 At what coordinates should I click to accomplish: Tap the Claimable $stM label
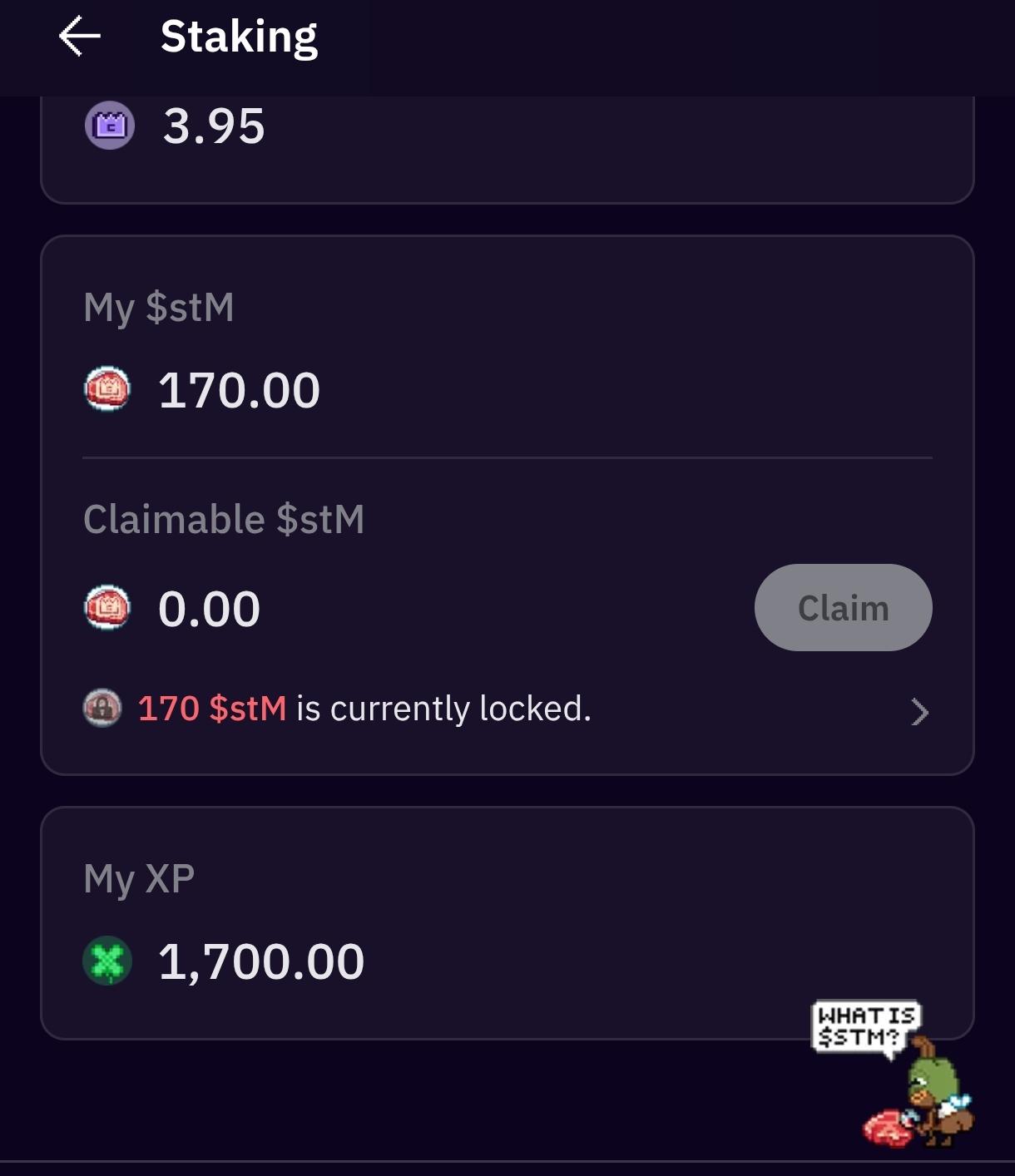pos(224,519)
